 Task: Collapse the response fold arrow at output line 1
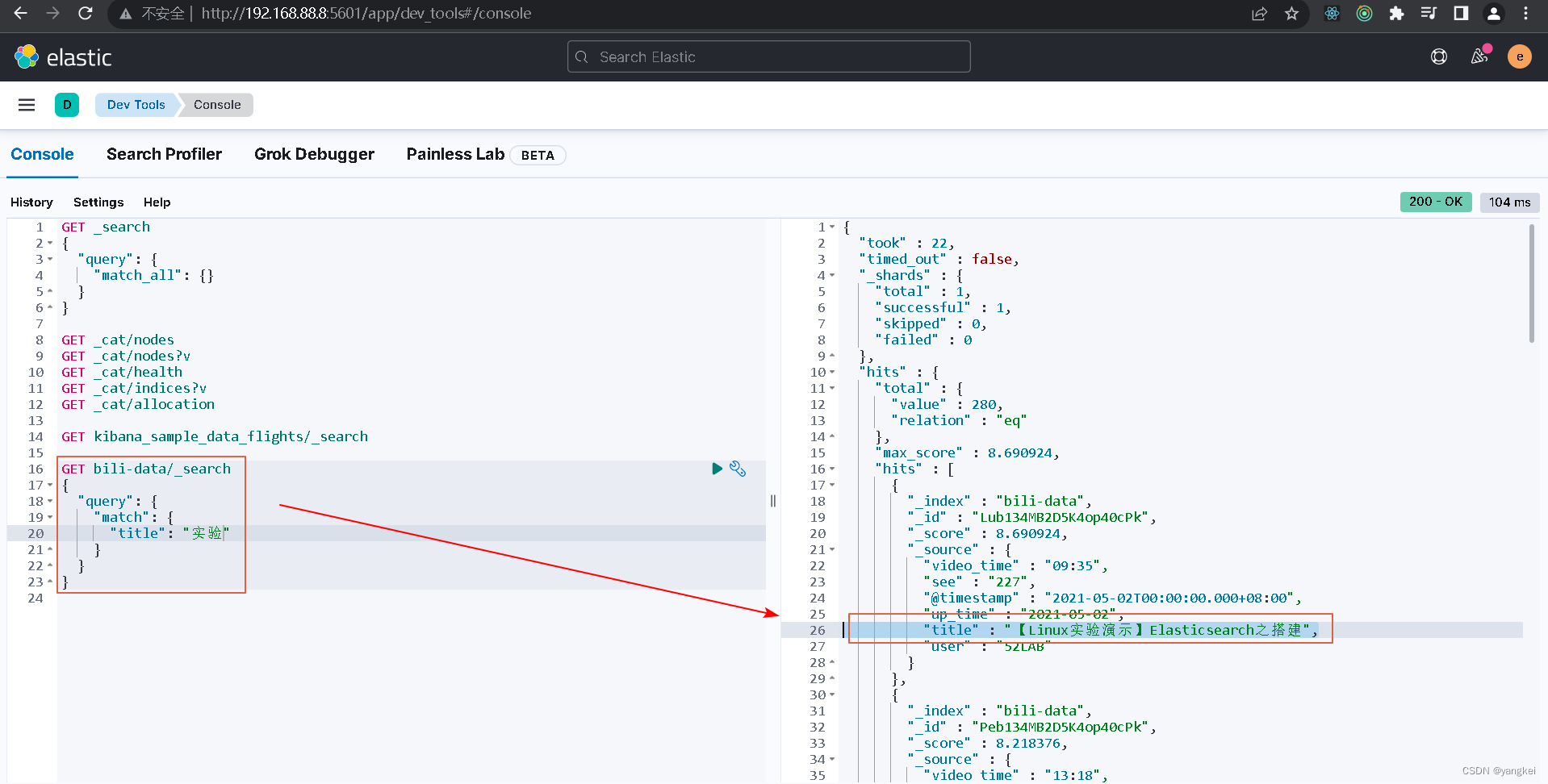tap(832, 227)
